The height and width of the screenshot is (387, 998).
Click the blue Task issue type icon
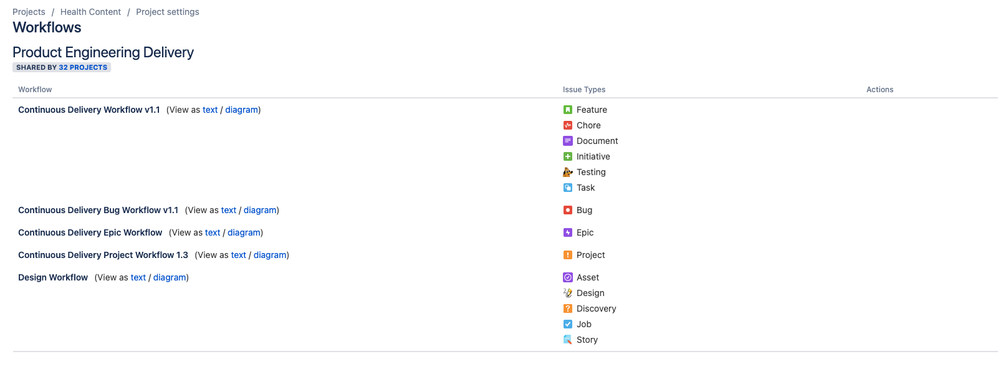point(568,188)
